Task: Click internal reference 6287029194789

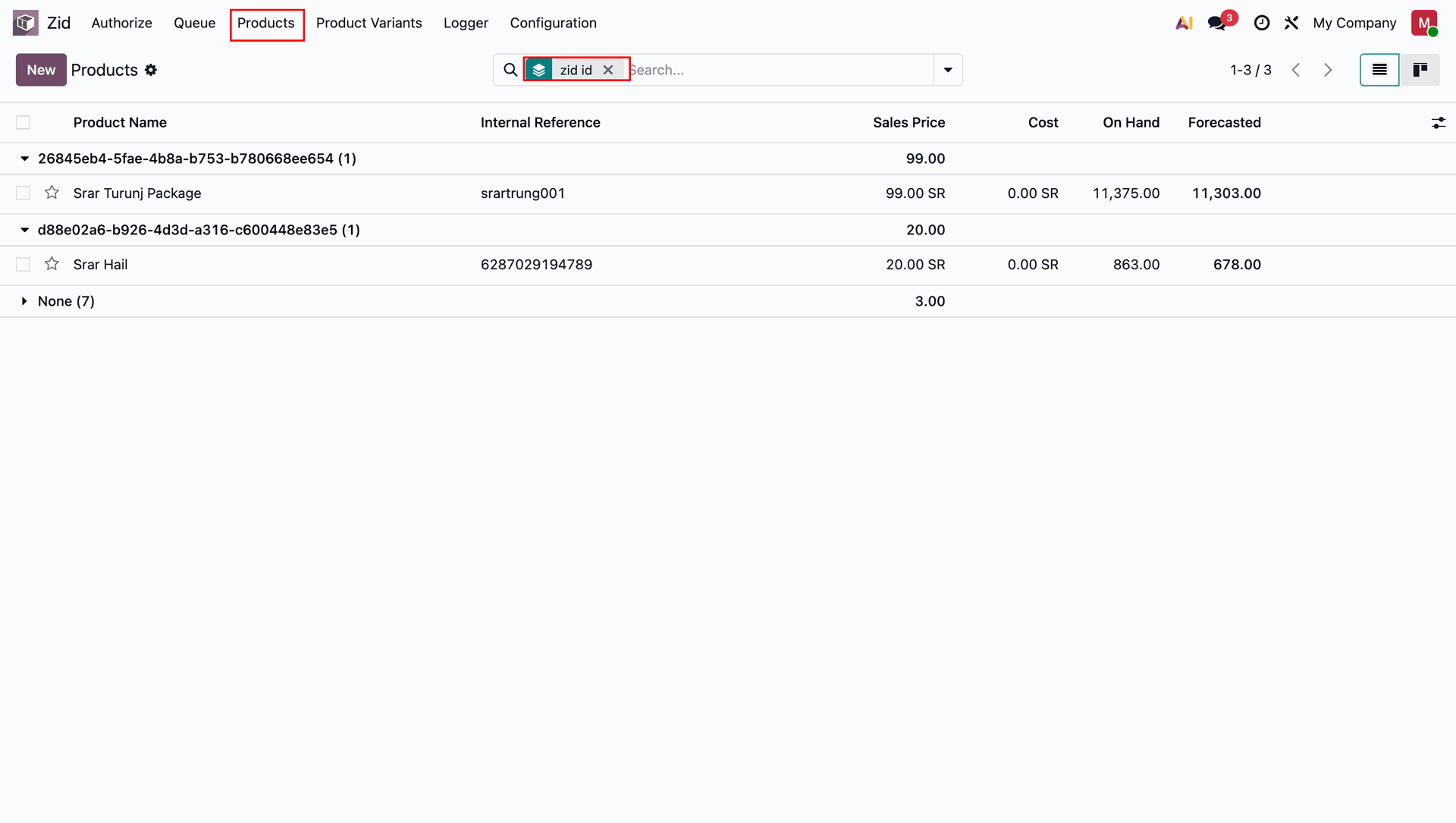Action: [536, 265]
